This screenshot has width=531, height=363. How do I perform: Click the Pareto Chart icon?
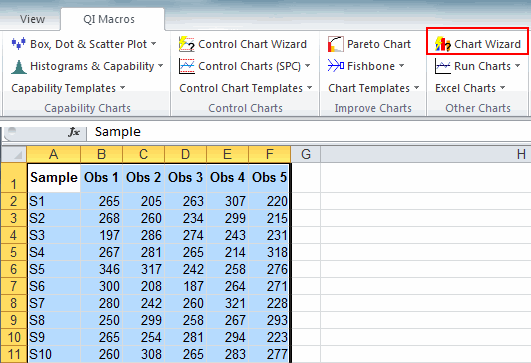(x=336, y=44)
